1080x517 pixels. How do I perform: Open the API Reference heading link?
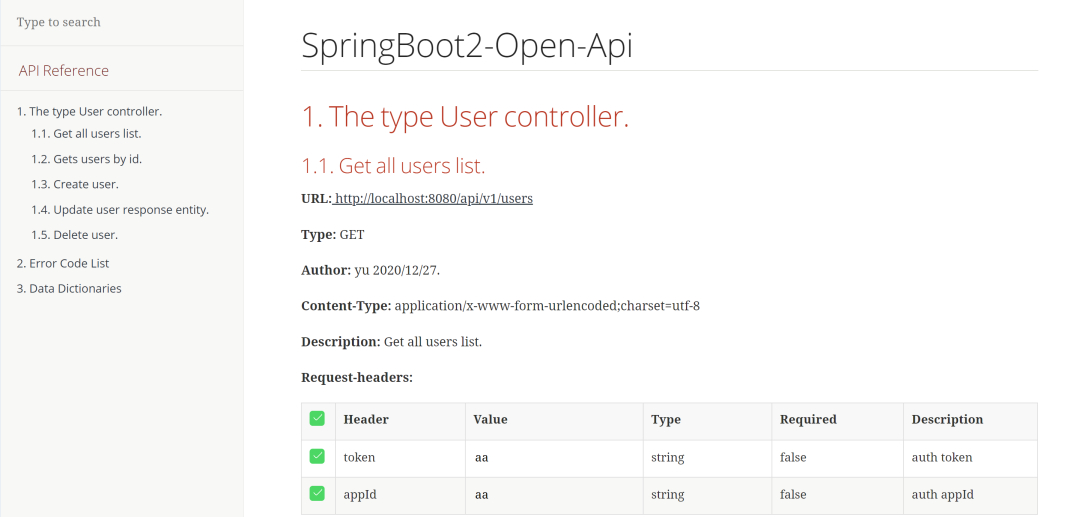64,71
